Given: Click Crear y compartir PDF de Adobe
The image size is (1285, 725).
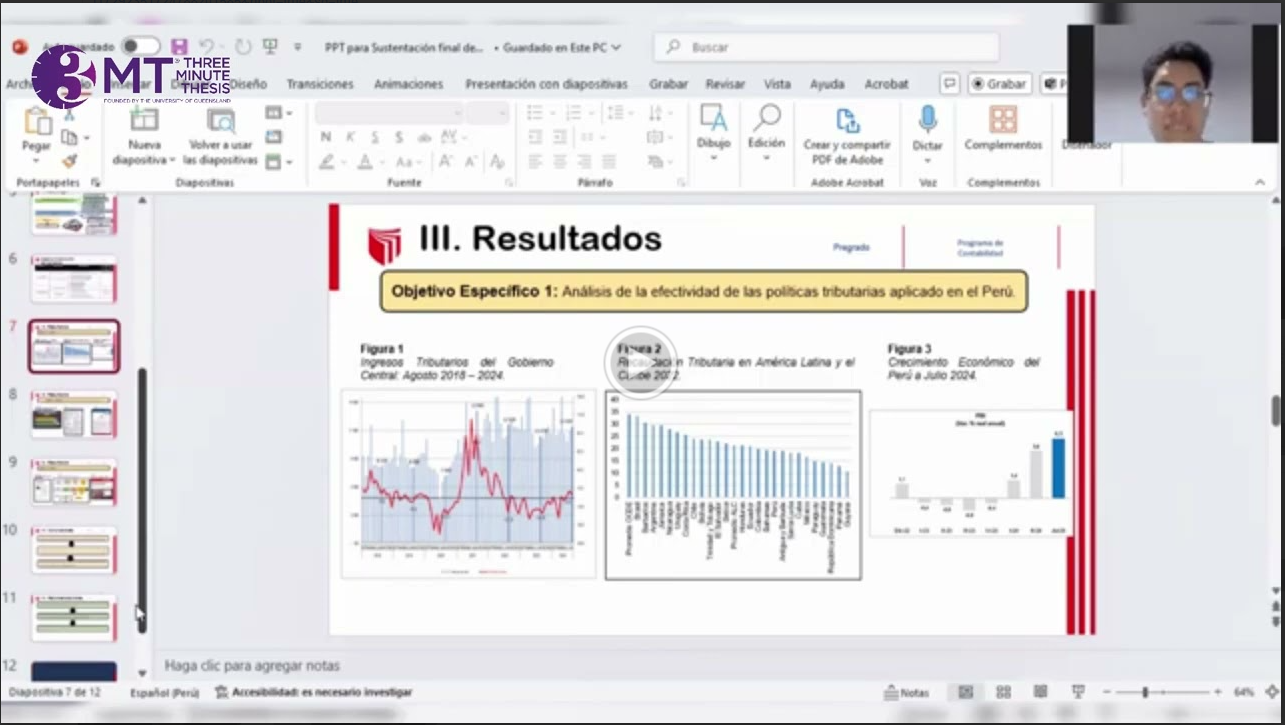Looking at the screenshot, I should point(847,123).
